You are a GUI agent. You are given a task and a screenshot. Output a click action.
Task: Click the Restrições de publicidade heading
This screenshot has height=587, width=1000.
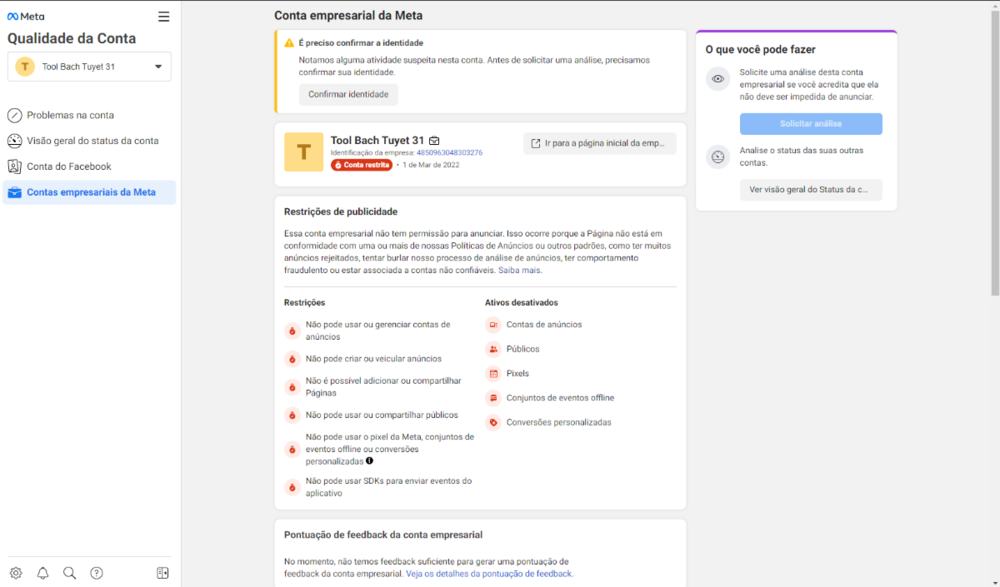coord(341,211)
